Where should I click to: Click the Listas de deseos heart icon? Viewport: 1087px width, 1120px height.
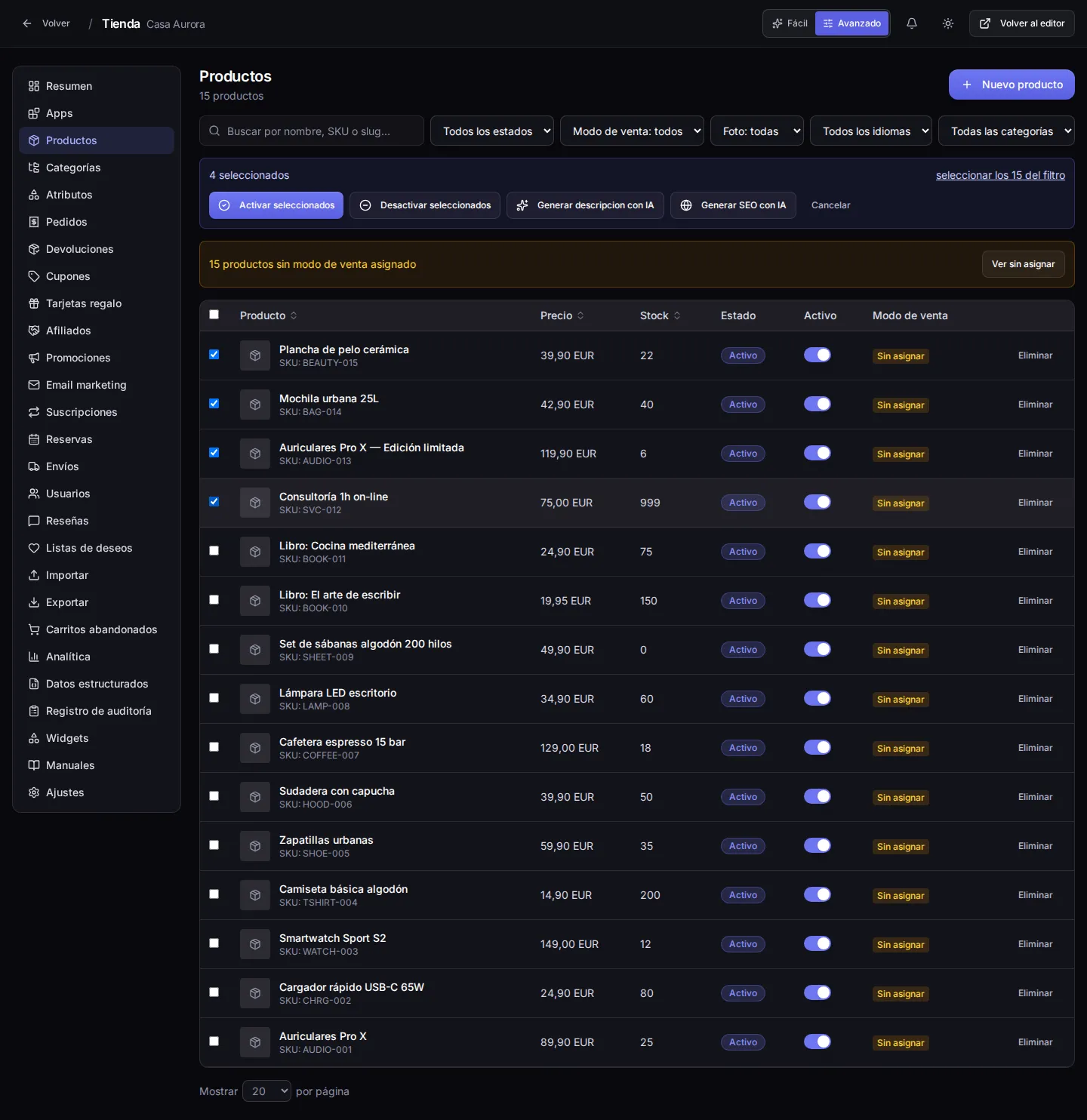[x=34, y=548]
